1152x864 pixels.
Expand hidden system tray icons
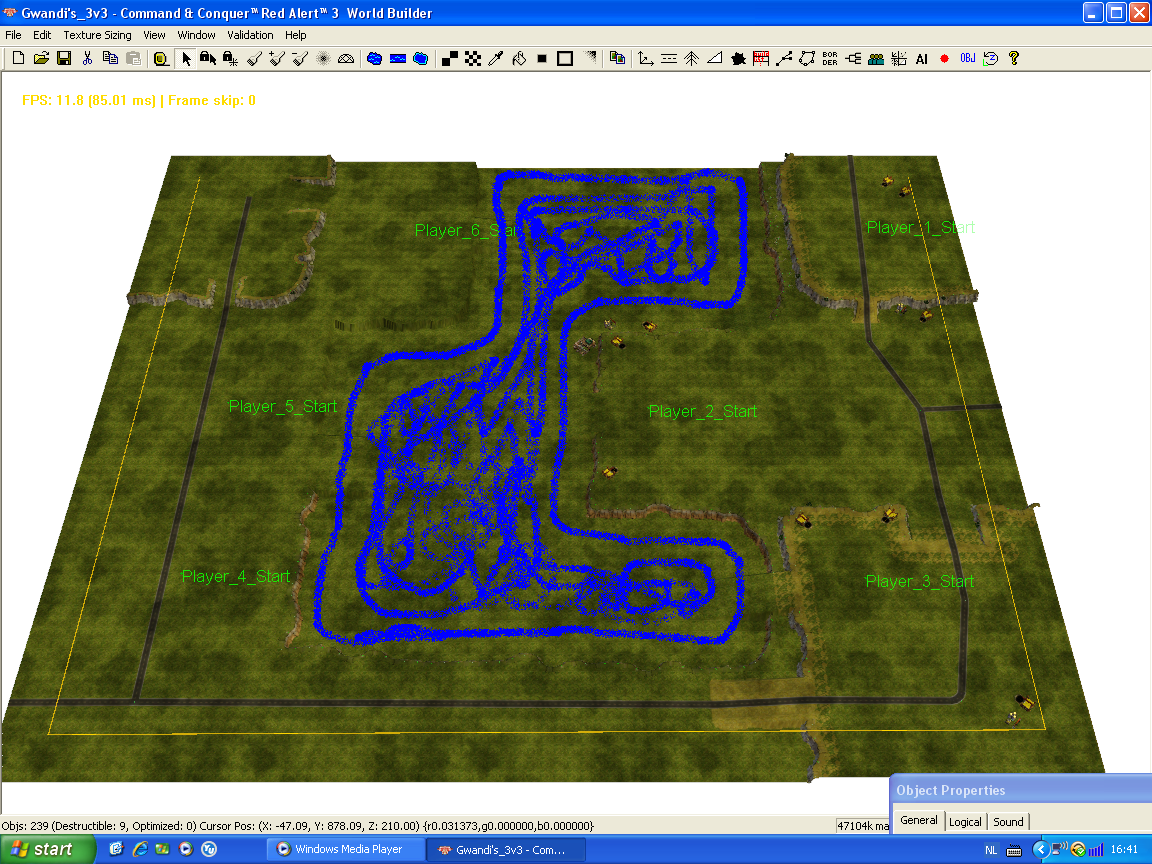click(1040, 850)
